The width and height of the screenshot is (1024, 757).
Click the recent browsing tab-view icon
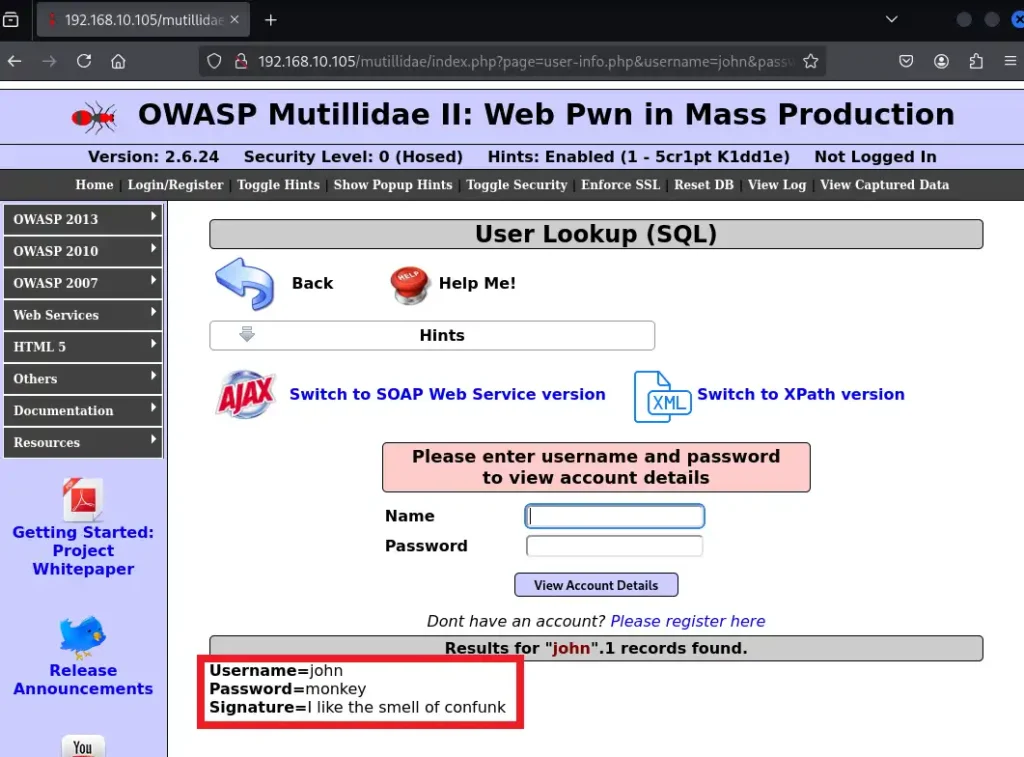coord(11,20)
